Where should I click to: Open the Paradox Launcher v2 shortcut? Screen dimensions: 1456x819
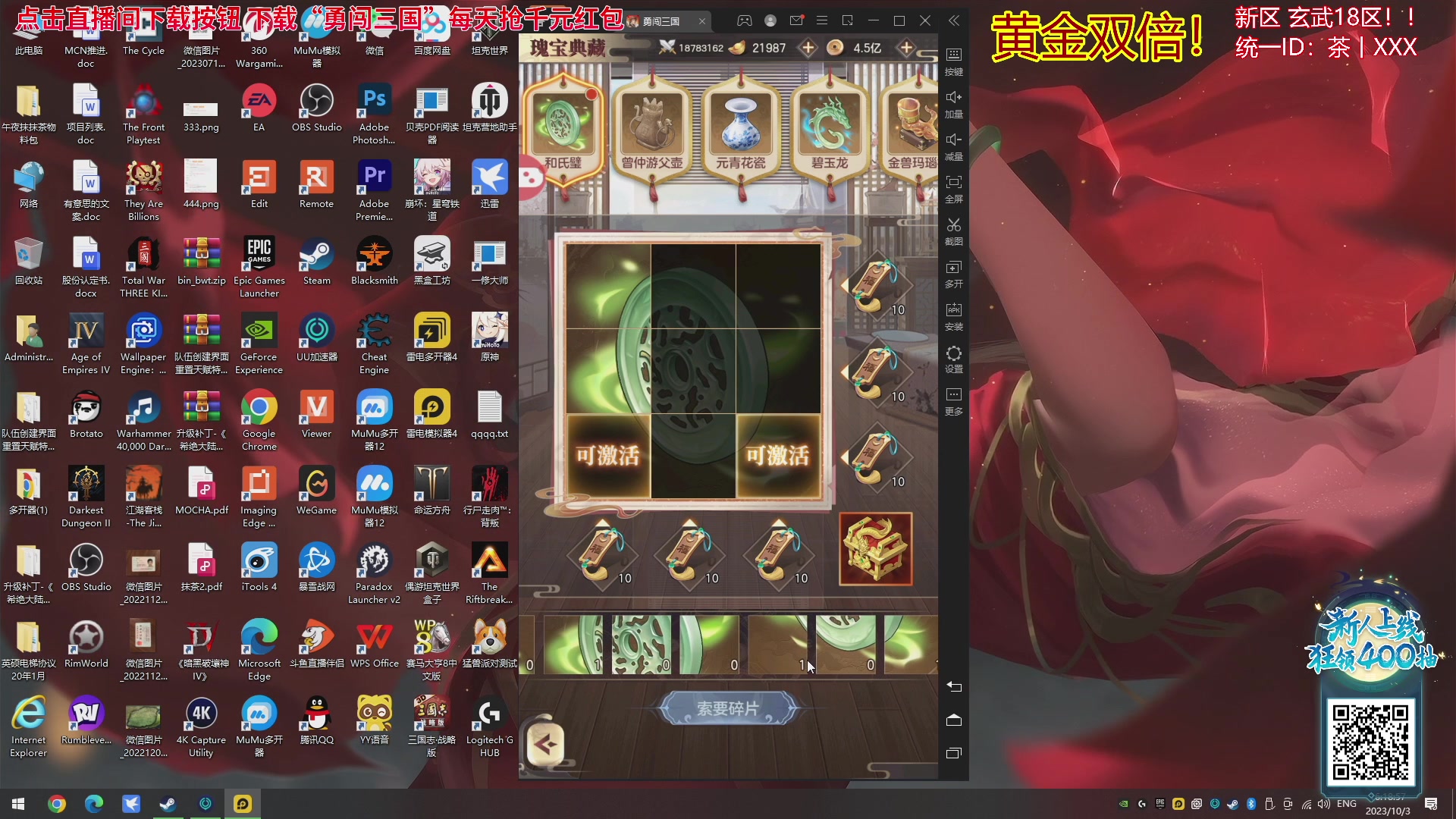point(374,575)
